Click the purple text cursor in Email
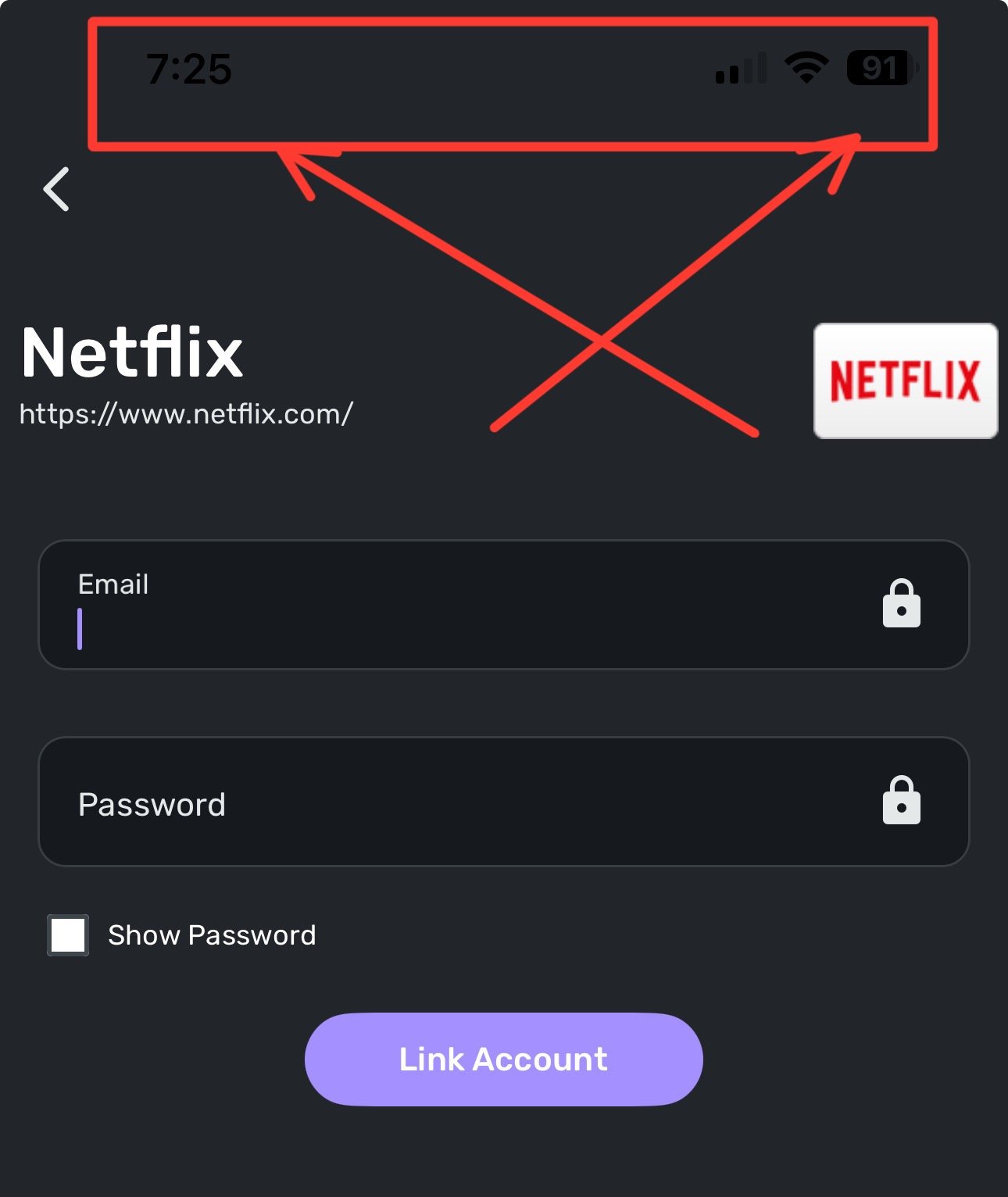 click(80, 629)
